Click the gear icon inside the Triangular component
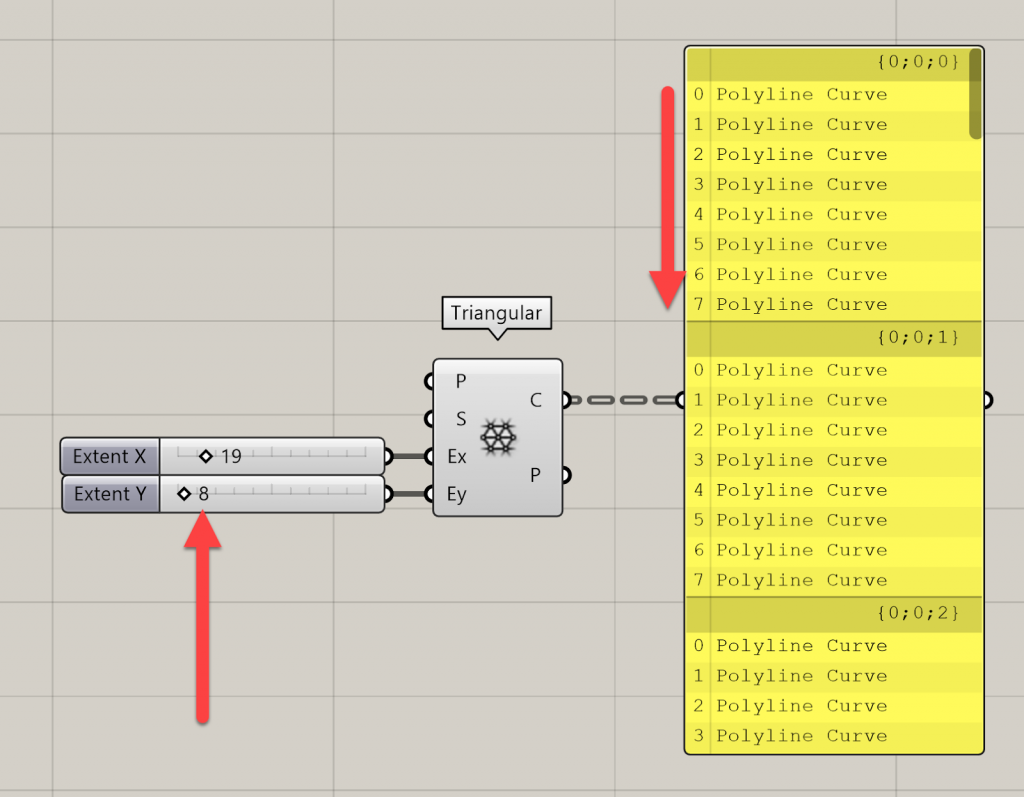1024x797 pixels. click(497, 437)
